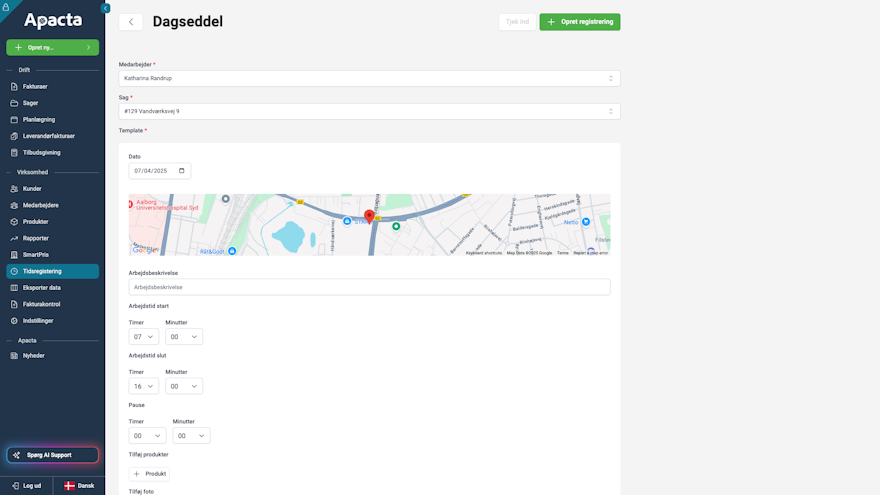Open Arbejdstid start Timer dropdown
Screen dimensions: 880x495
(144, 337)
